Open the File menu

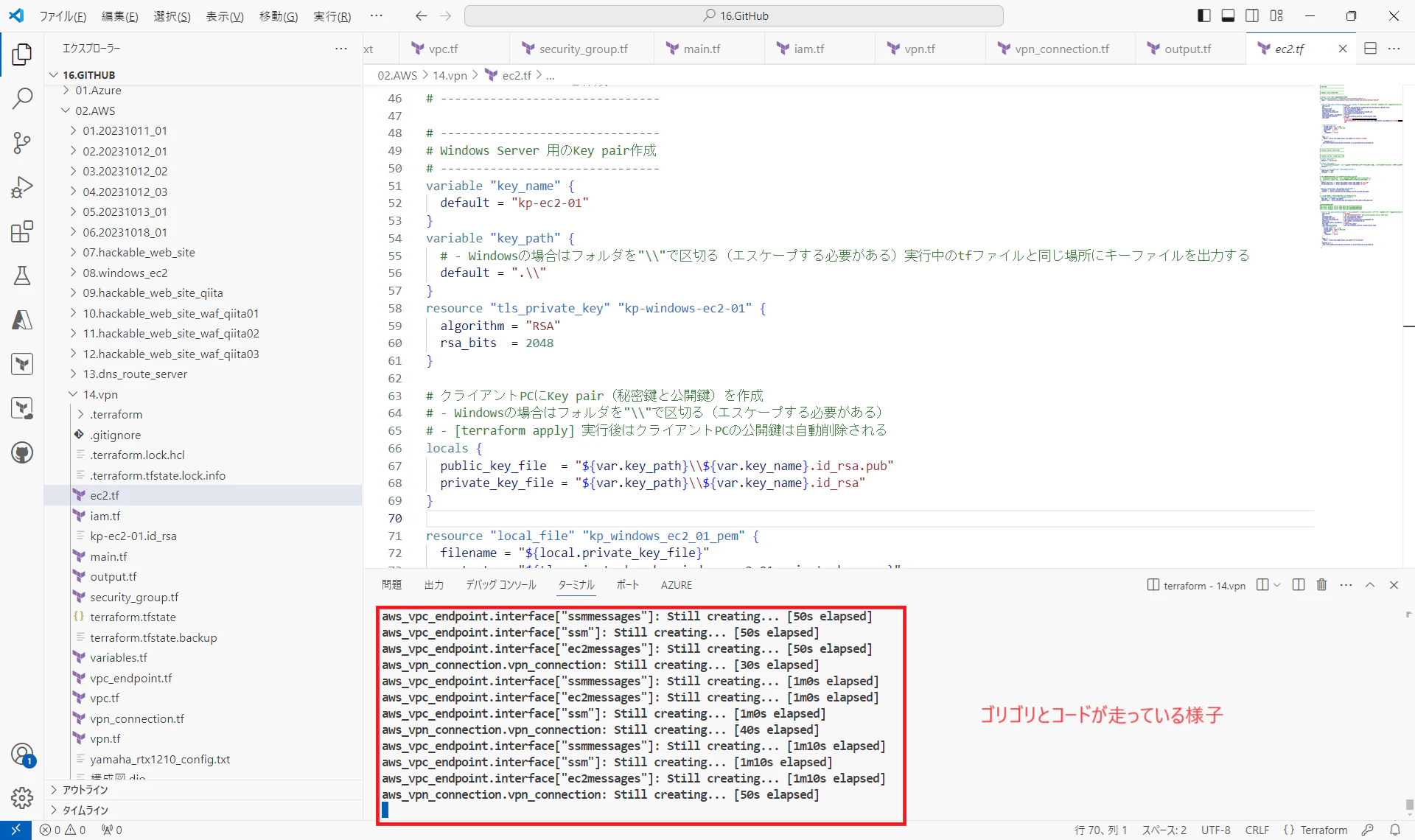coord(63,16)
